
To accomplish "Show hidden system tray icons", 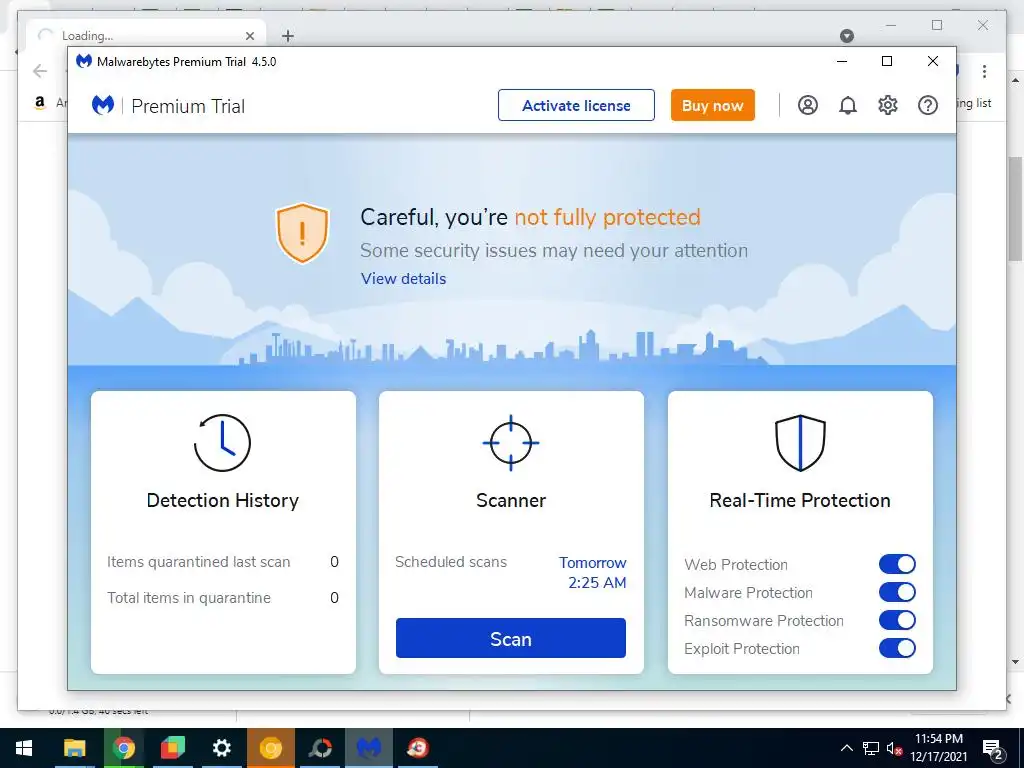I will [846, 748].
